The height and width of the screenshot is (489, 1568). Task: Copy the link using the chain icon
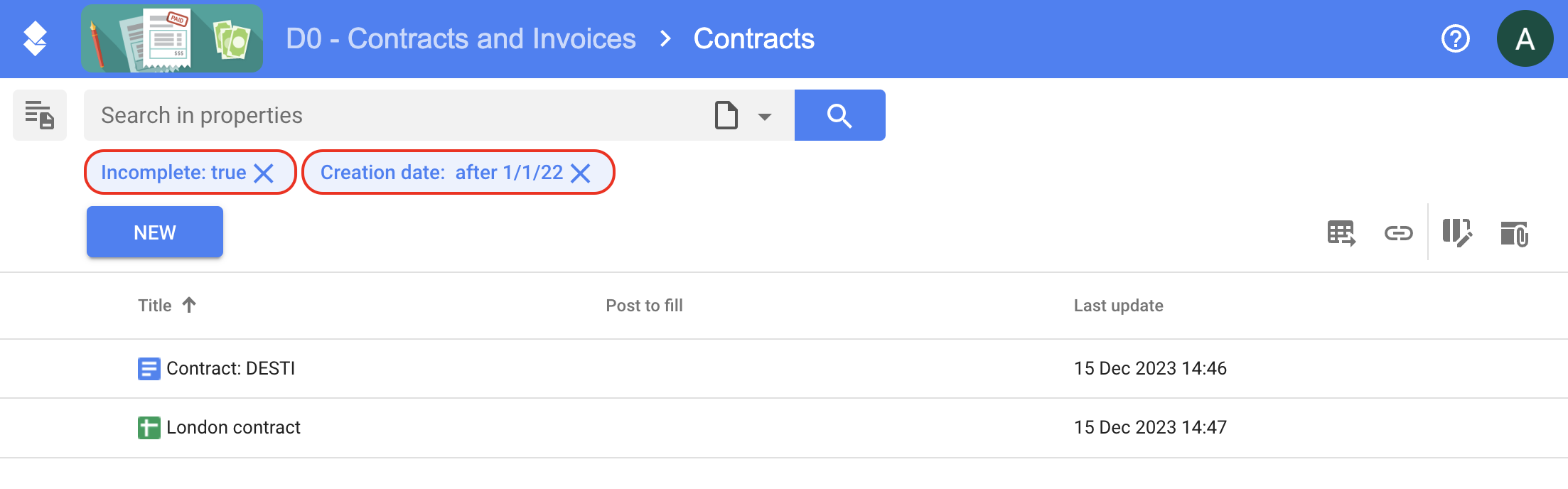pos(1398,233)
